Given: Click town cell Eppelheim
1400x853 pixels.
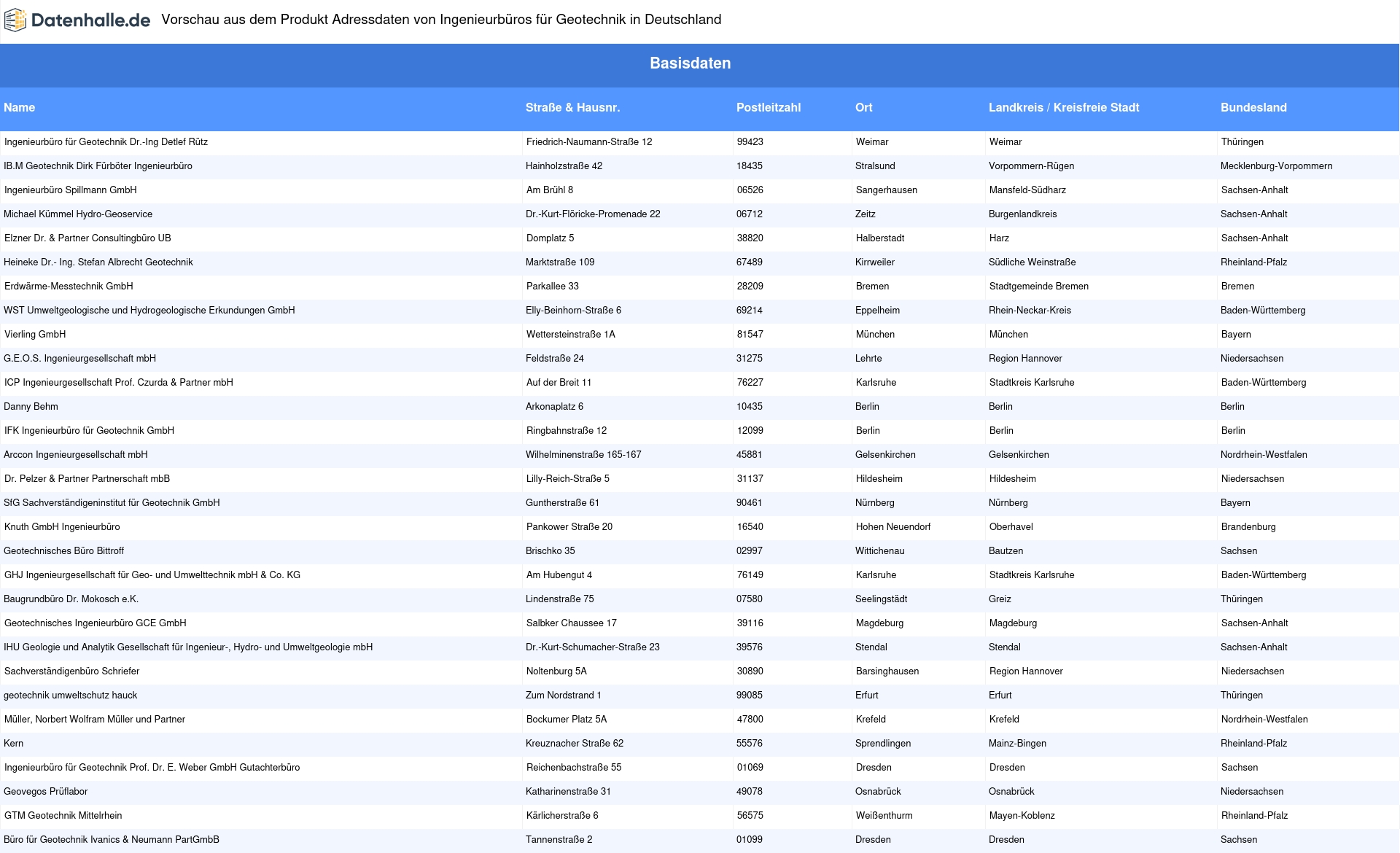Looking at the screenshot, I should (877, 311).
